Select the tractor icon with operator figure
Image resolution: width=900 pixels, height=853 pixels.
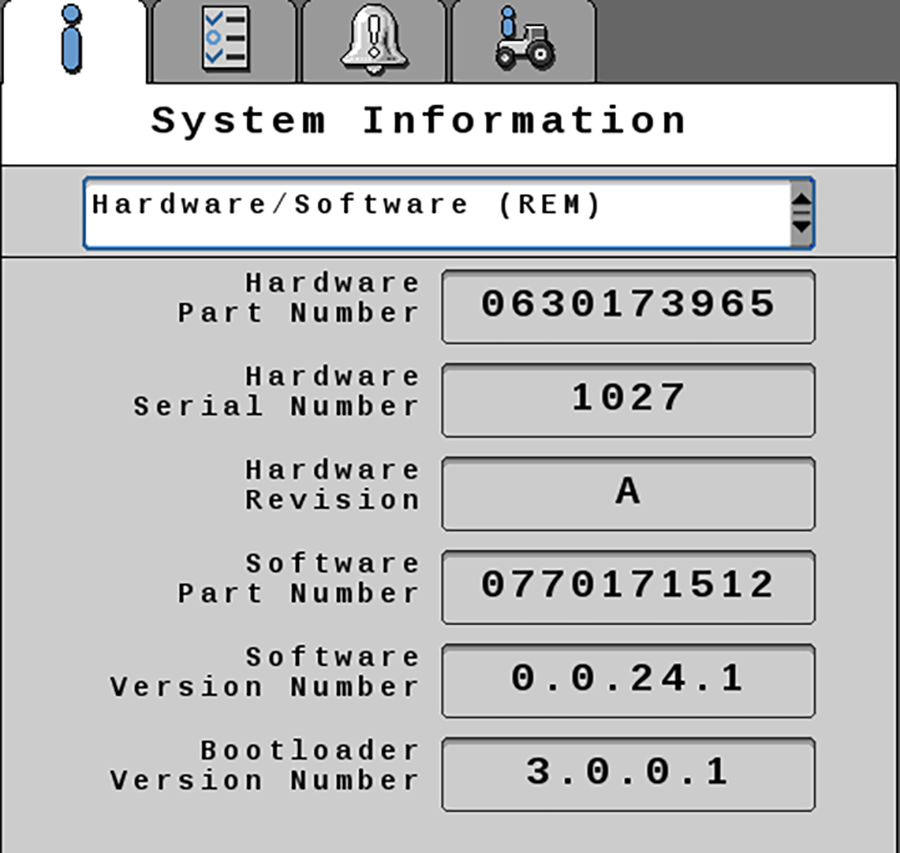(522, 38)
